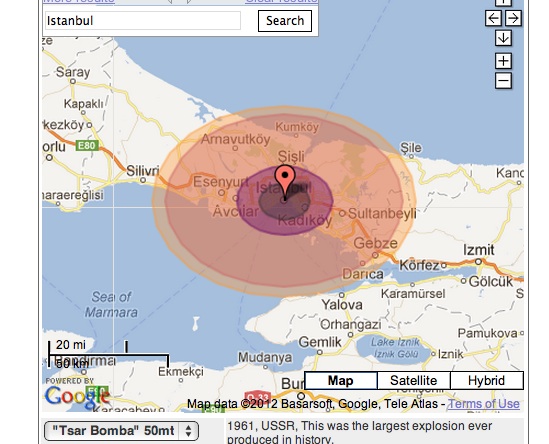
Task: Click the Karamürsel label
Action: pyautogui.click(x=413, y=293)
